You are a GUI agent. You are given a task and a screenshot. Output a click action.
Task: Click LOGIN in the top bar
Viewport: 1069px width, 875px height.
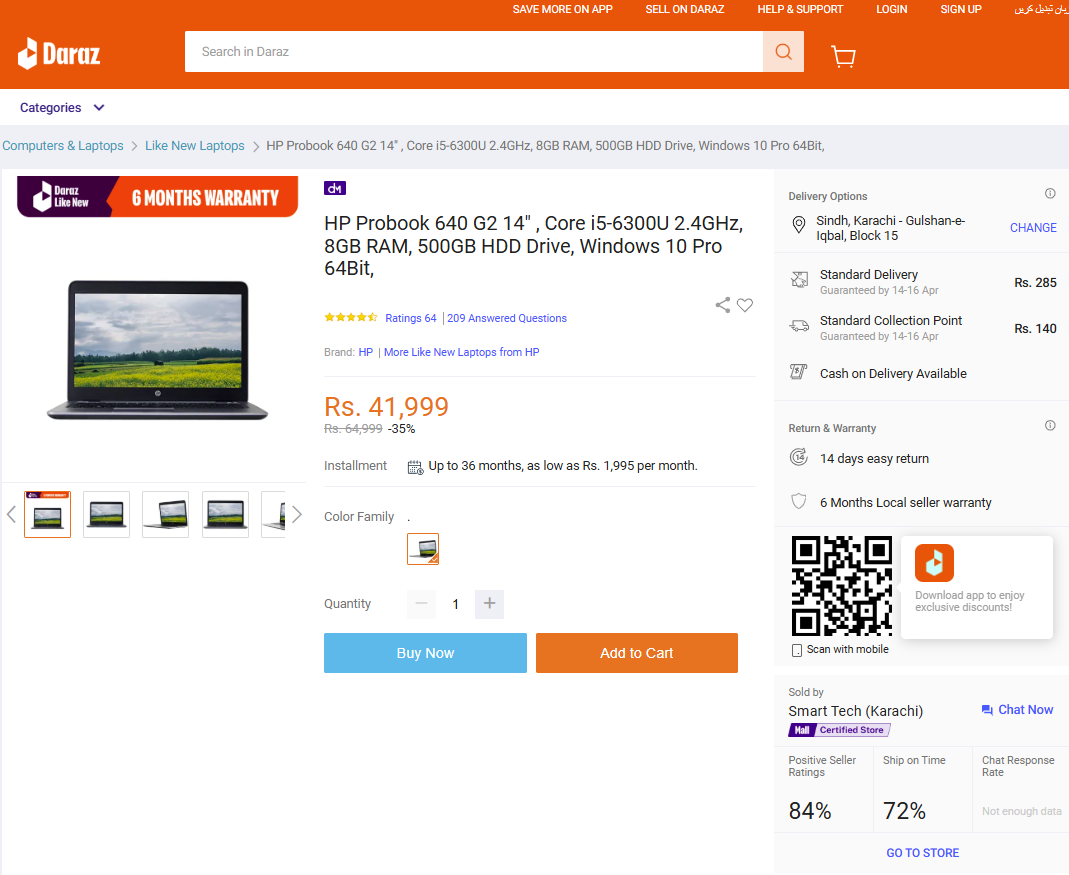[892, 10]
